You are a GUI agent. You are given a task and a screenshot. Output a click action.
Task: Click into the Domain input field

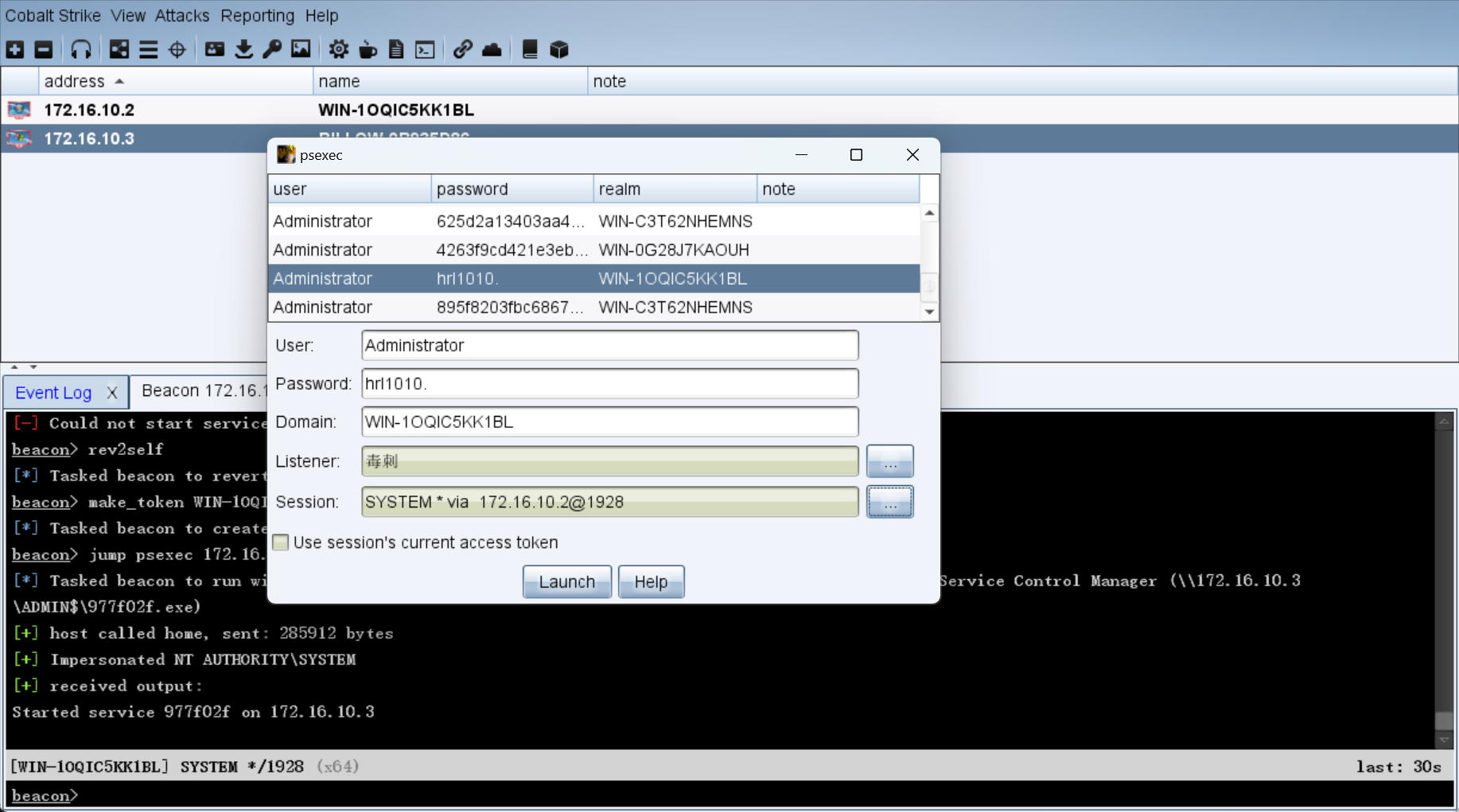[x=609, y=422]
